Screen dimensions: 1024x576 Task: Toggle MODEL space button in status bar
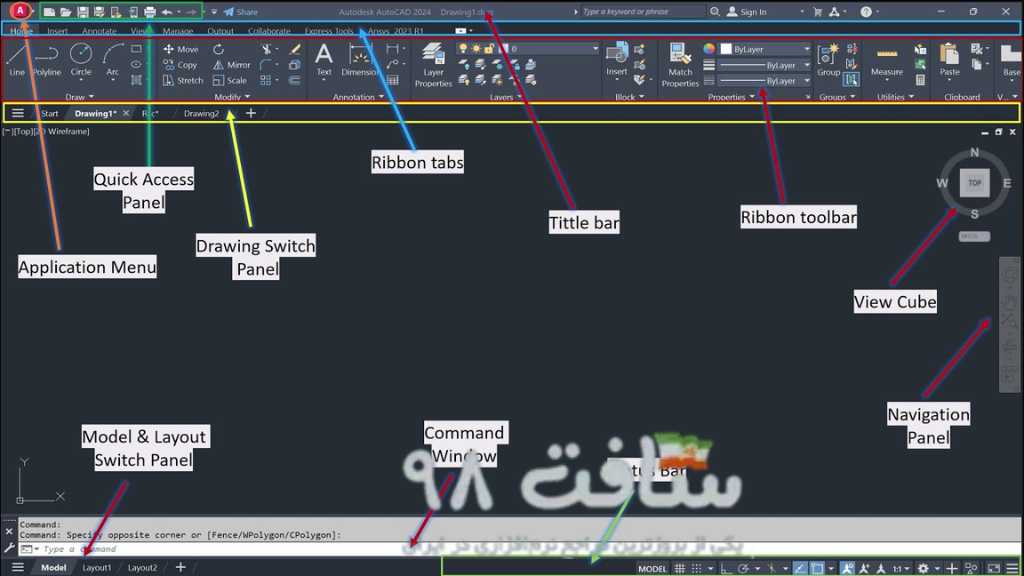[652, 568]
